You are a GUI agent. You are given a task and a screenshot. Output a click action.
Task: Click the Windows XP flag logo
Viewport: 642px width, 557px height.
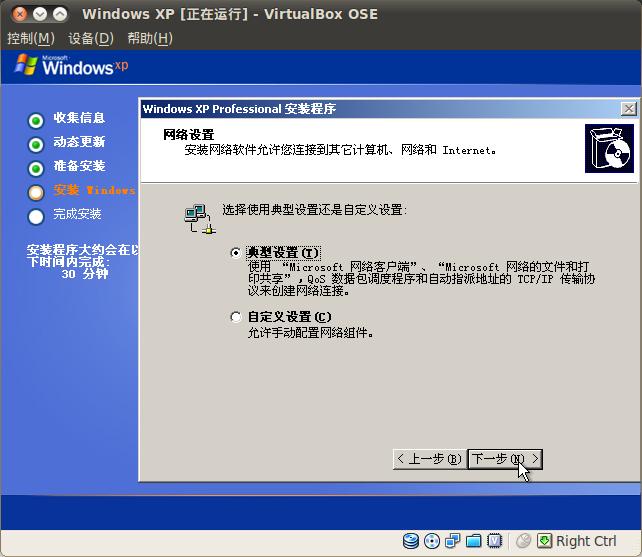click(x=26, y=65)
